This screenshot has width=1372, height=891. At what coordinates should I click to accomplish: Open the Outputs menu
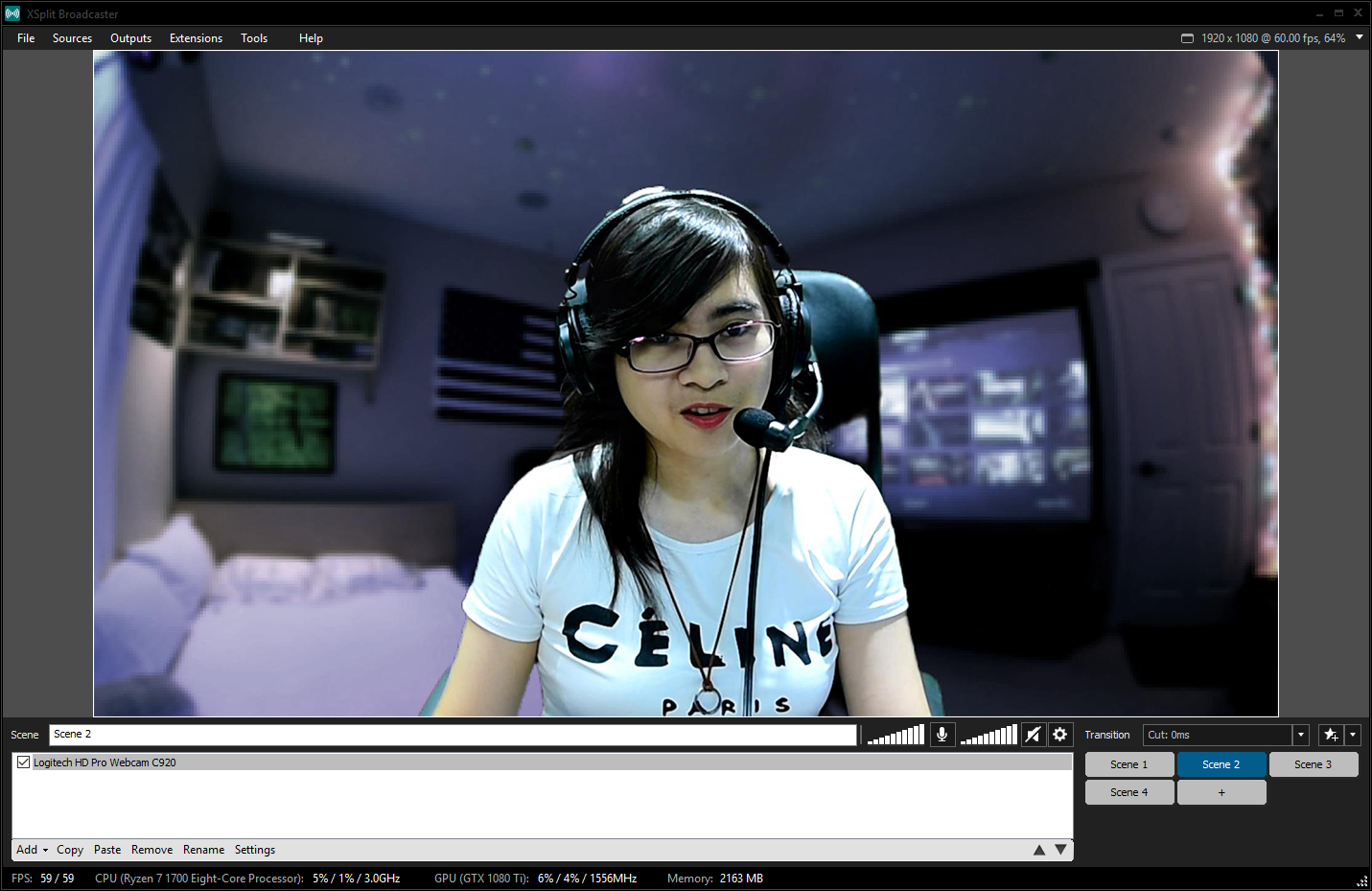click(x=131, y=38)
